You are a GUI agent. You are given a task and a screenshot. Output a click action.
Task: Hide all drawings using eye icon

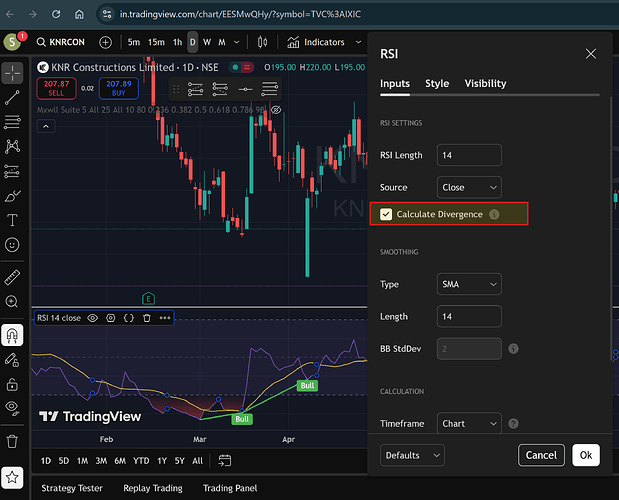[x=12, y=408]
